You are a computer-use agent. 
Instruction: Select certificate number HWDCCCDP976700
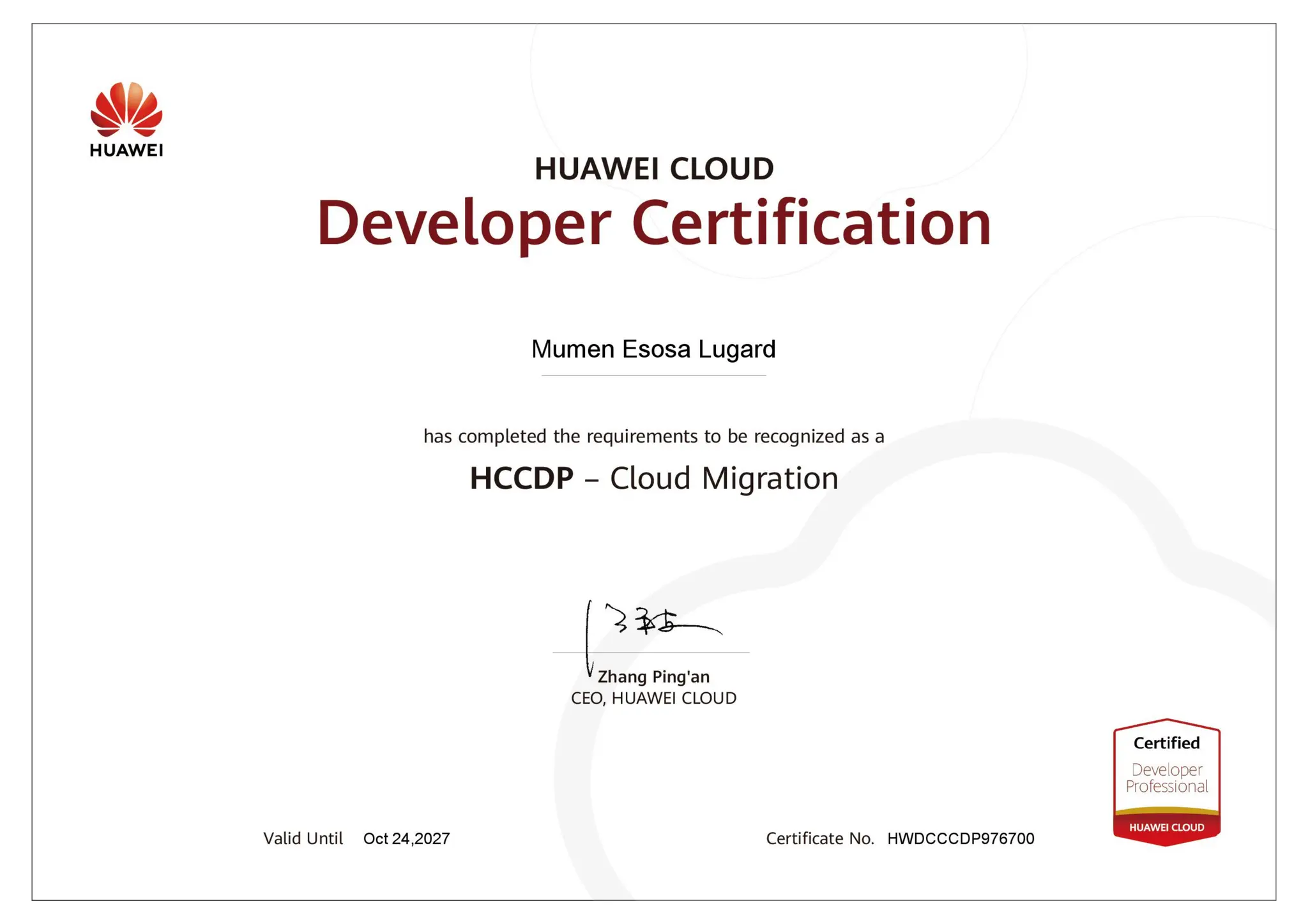(961, 838)
